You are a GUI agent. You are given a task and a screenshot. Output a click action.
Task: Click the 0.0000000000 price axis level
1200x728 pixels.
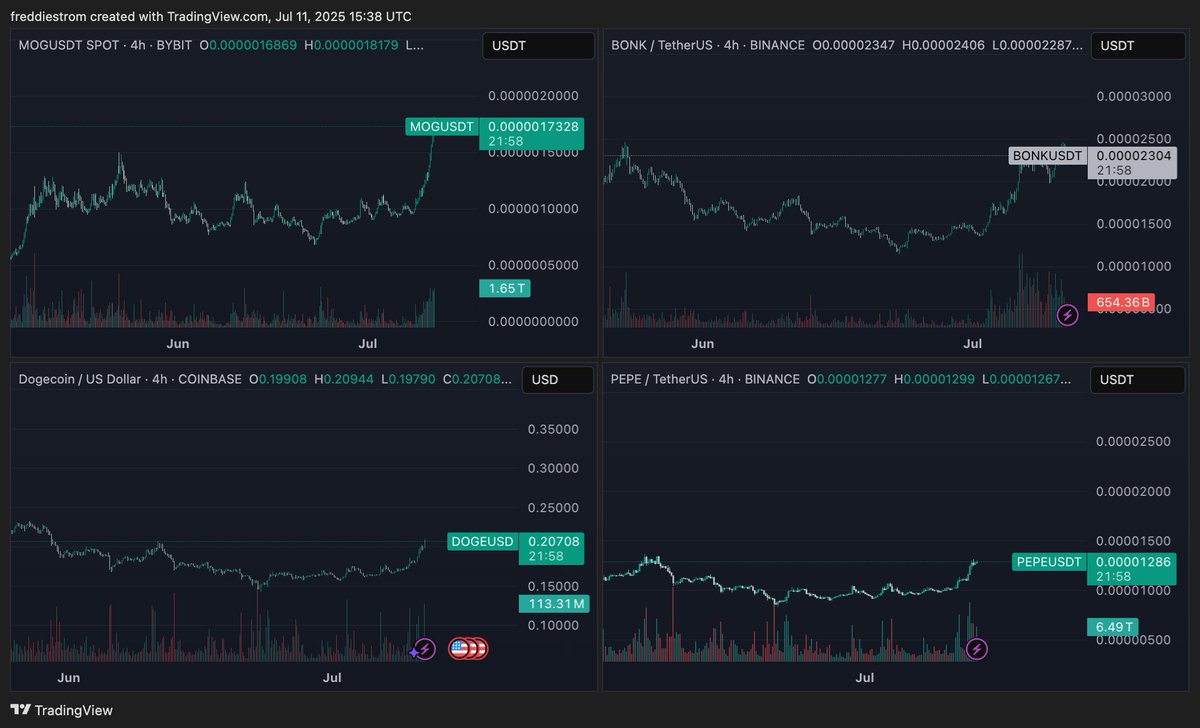[x=533, y=321]
